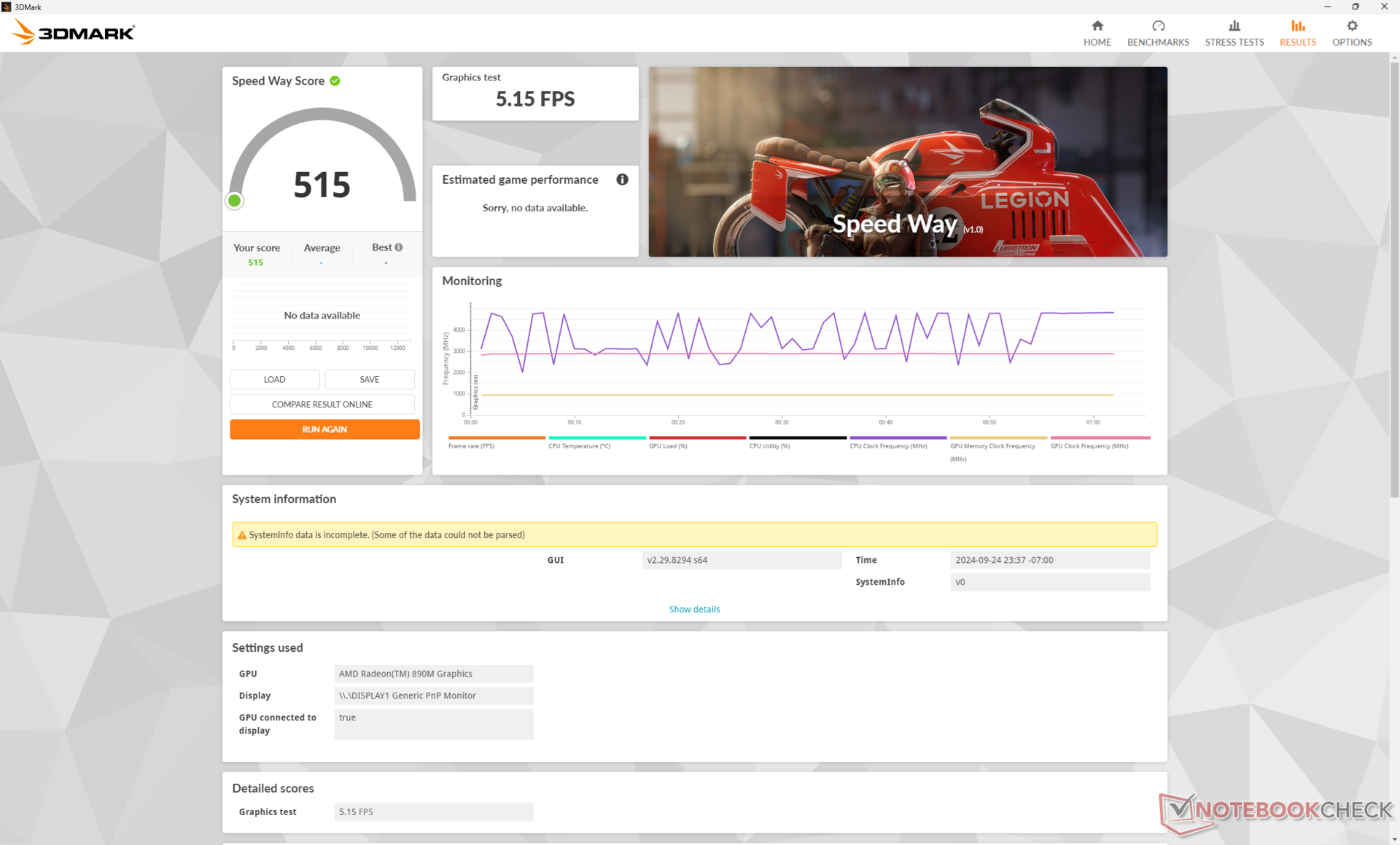Click the 3DMark title bar app icon

pyautogui.click(x=7, y=7)
